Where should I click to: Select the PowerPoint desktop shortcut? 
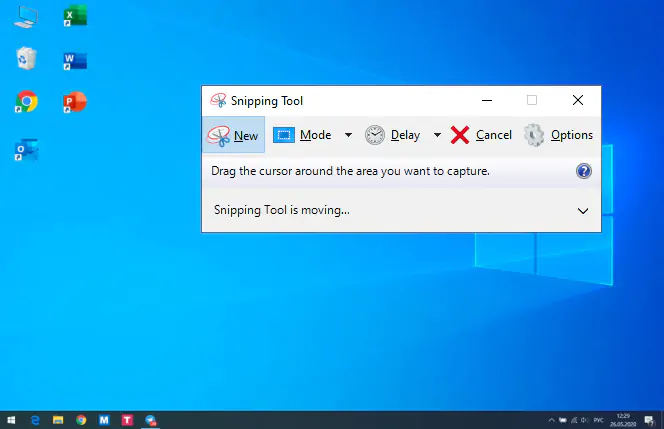(x=75, y=102)
